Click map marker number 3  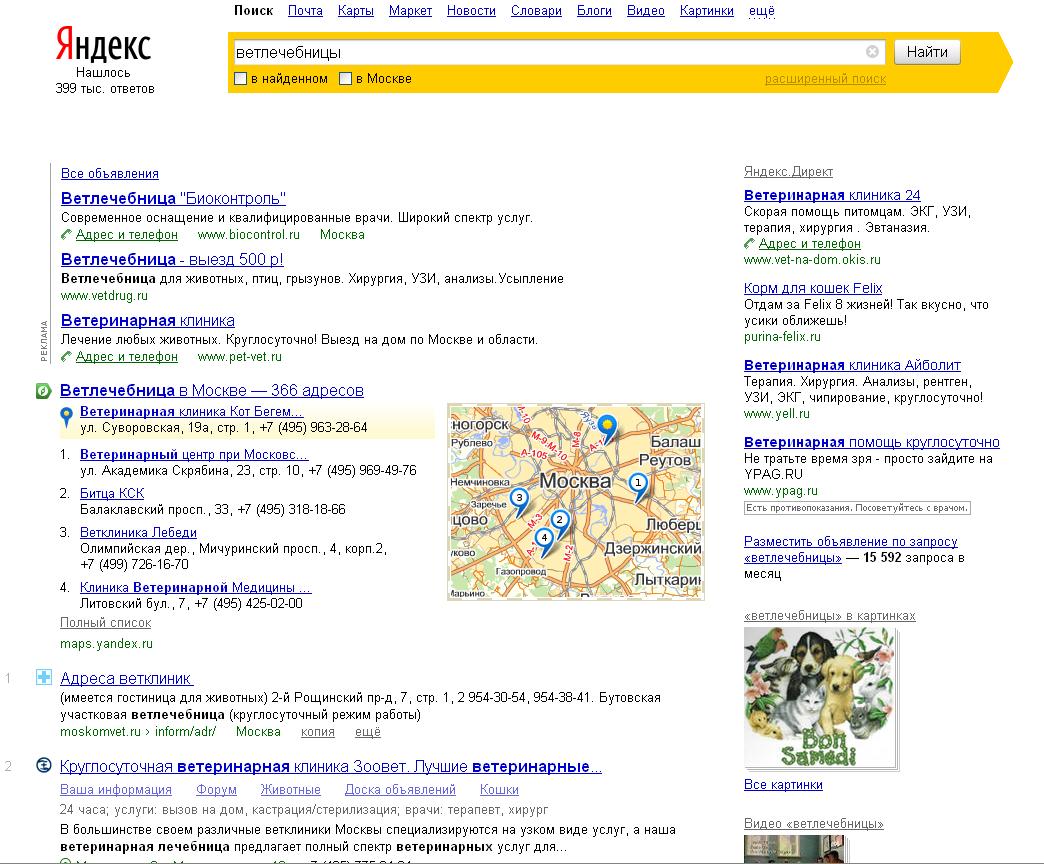pyautogui.click(x=519, y=502)
